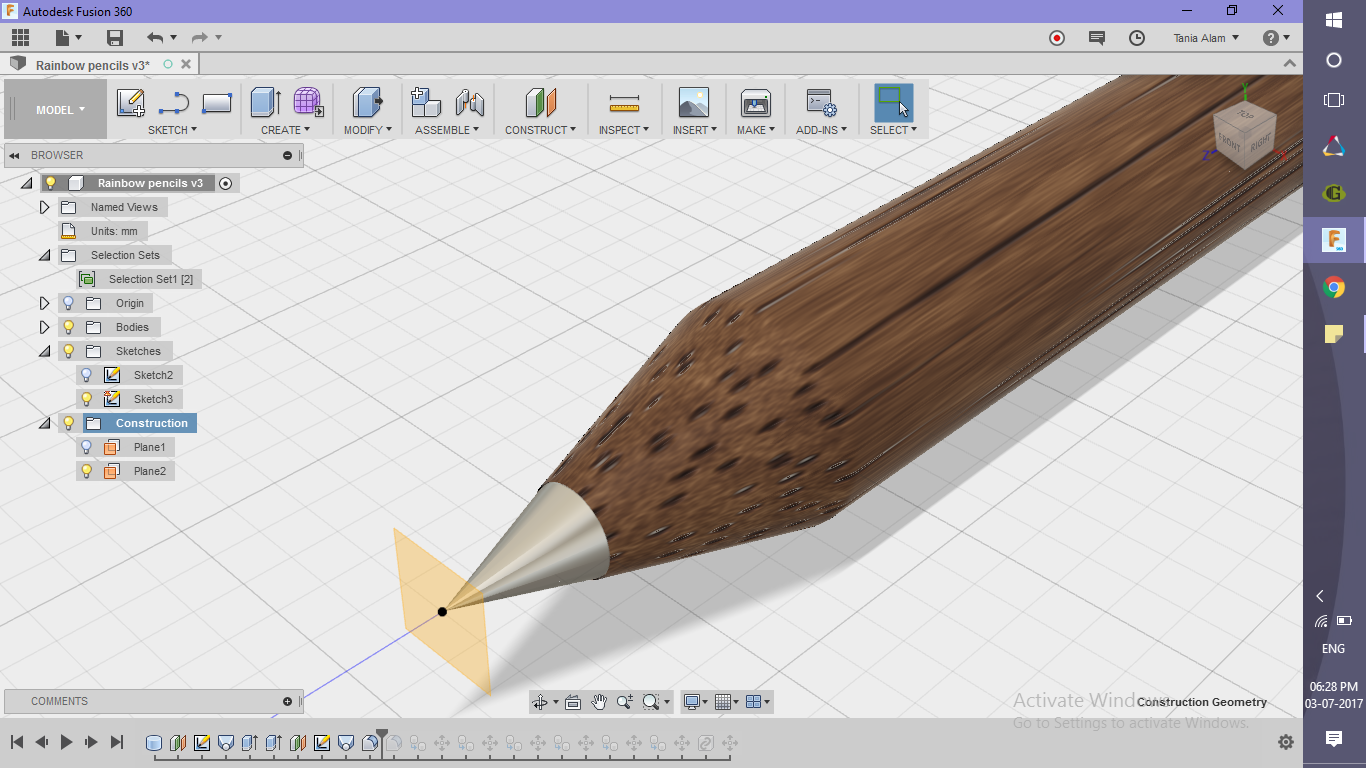This screenshot has width=1366, height=768.
Task: Open the Viewports layout dropdown
Action: 759,702
